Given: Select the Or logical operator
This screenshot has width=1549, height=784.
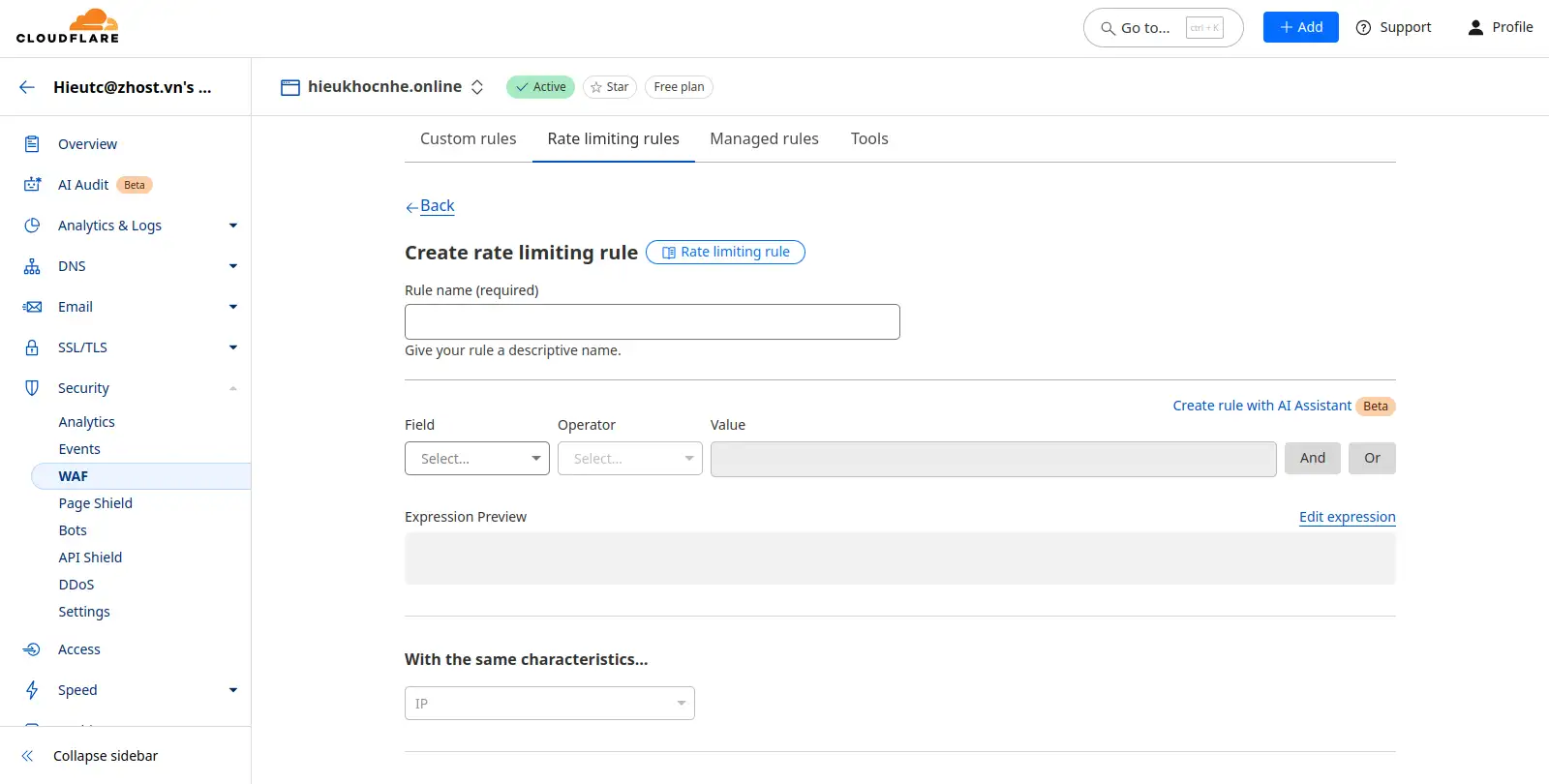Looking at the screenshot, I should [1372, 458].
